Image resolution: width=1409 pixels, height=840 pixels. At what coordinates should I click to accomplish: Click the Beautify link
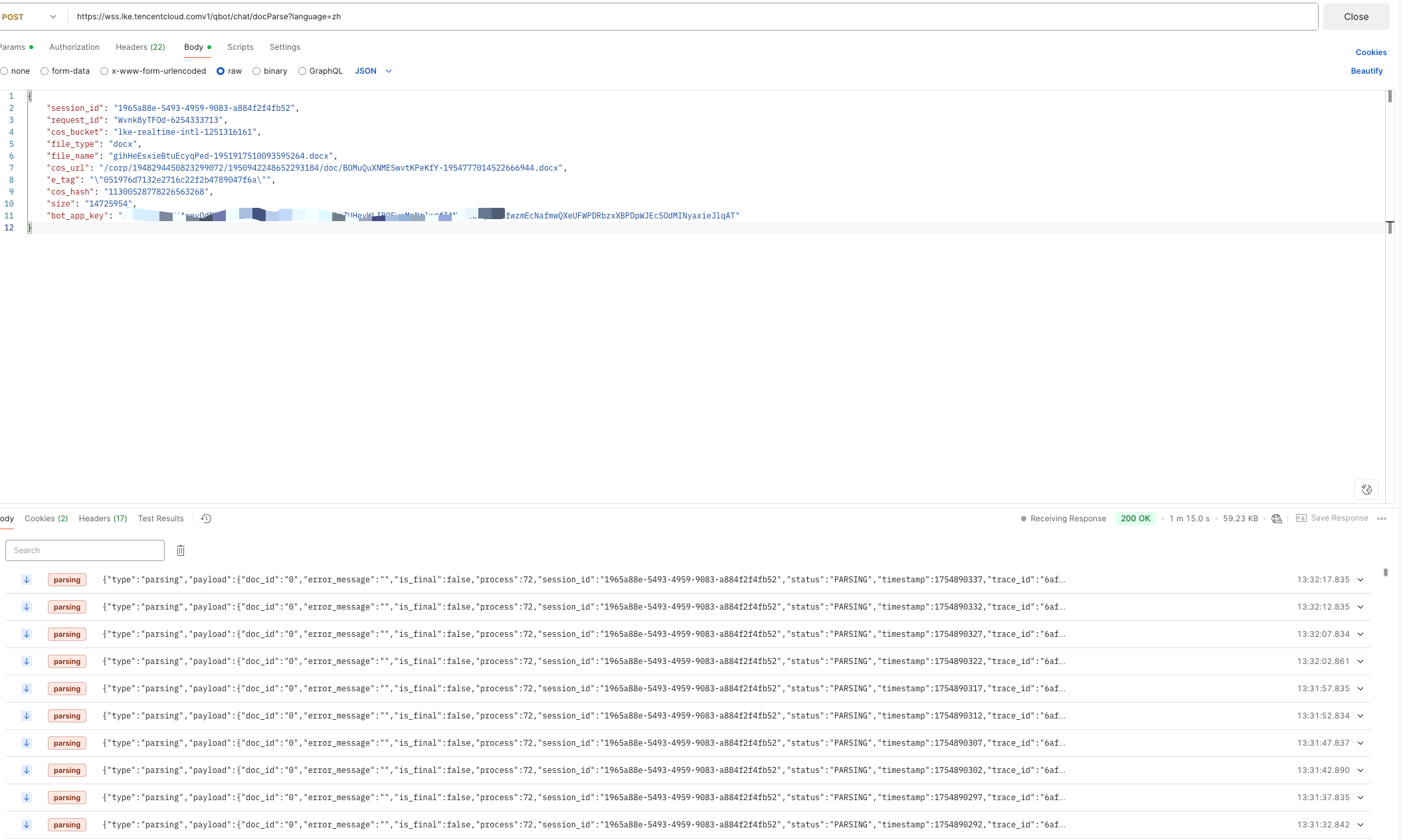point(1366,71)
